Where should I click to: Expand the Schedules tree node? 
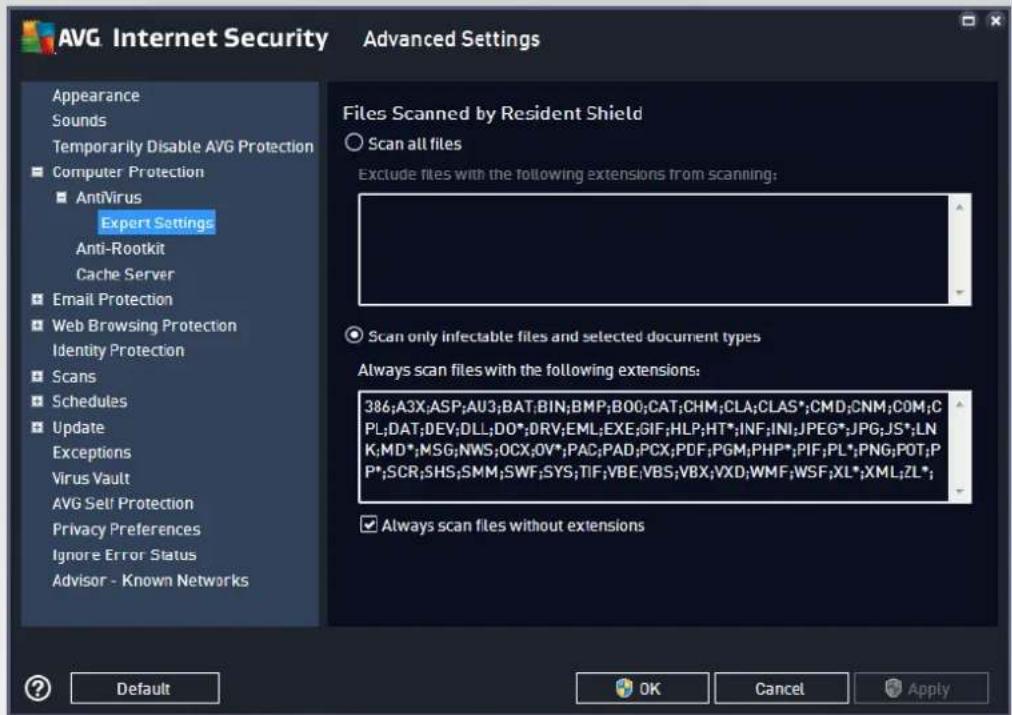[x=37, y=401]
